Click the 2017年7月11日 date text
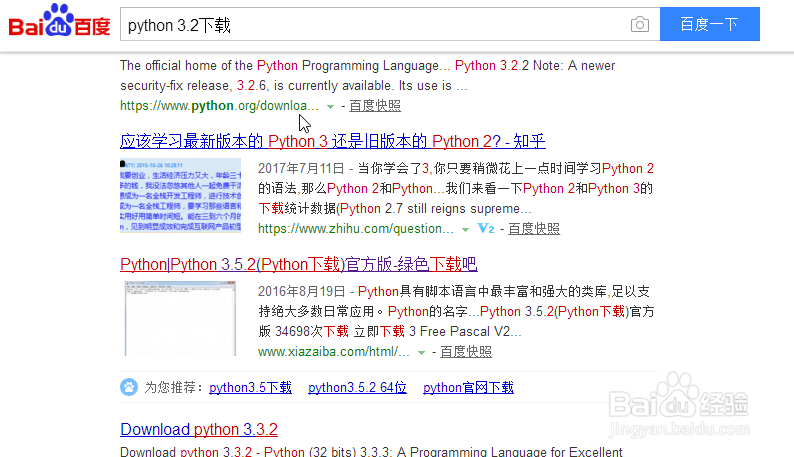794x457 pixels. [x=301, y=168]
